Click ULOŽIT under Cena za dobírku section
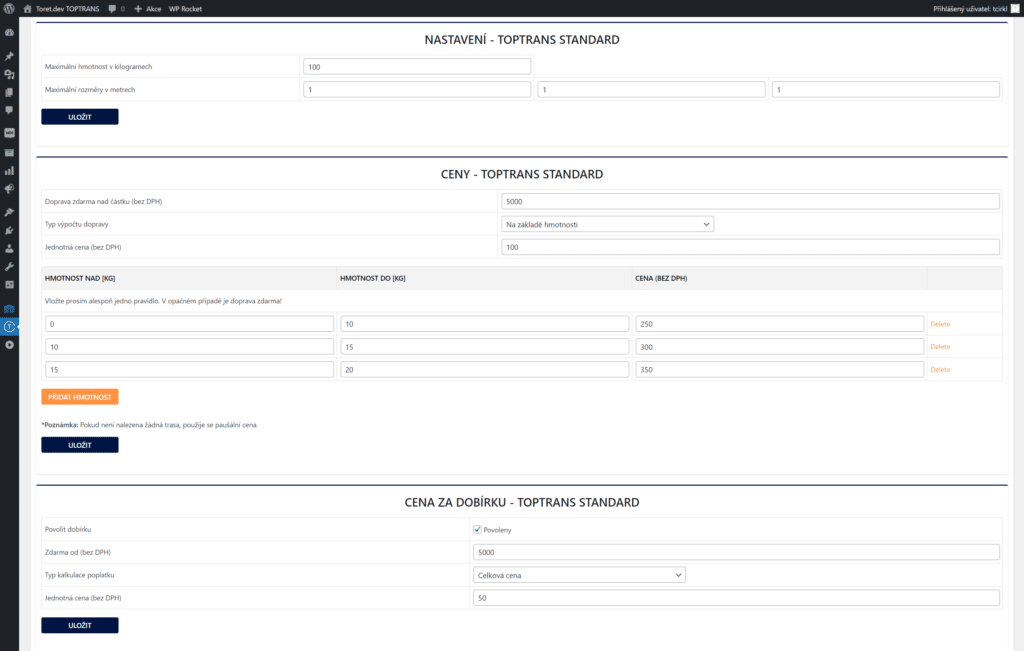The width and height of the screenshot is (1024, 651). point(80,625)
